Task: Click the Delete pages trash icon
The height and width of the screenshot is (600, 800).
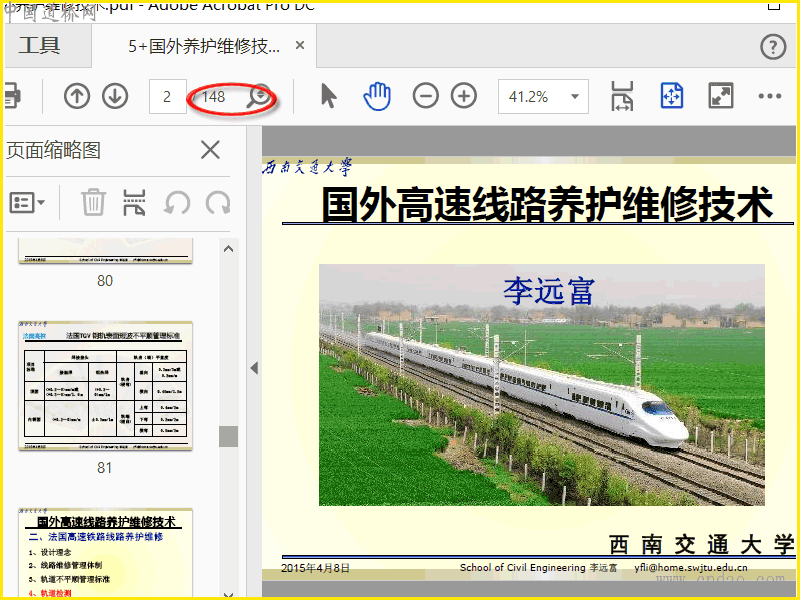Action: point(93,202)
